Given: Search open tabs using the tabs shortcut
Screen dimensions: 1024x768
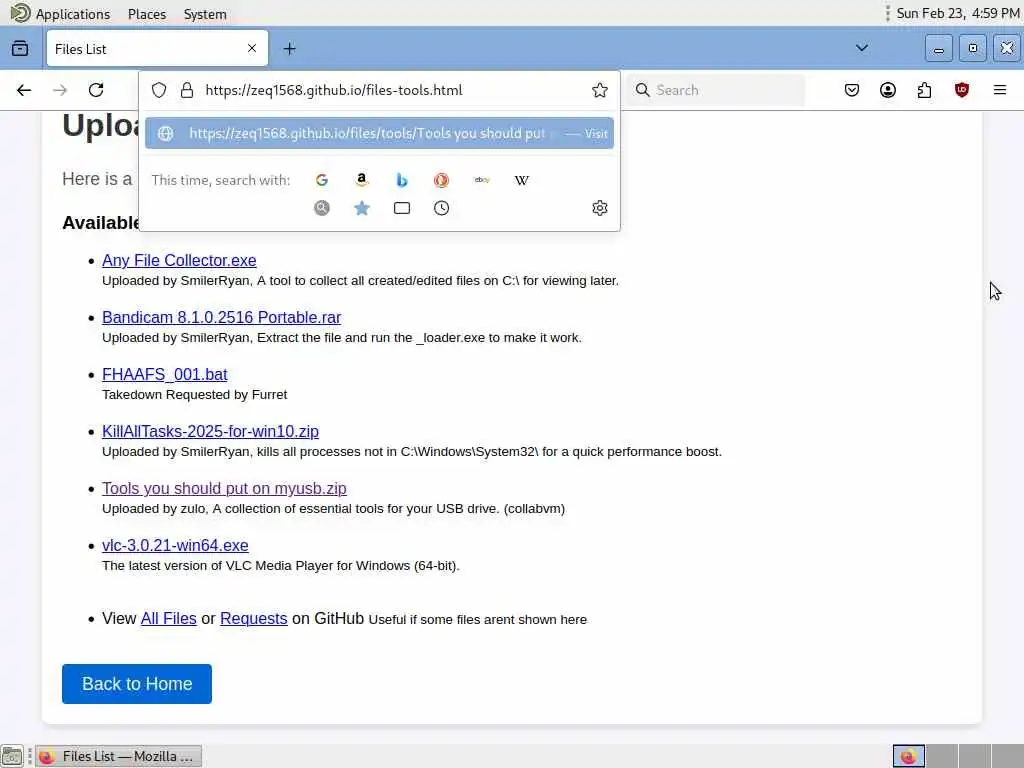Looking at the screenshot, I should click(x=402, y=208).
